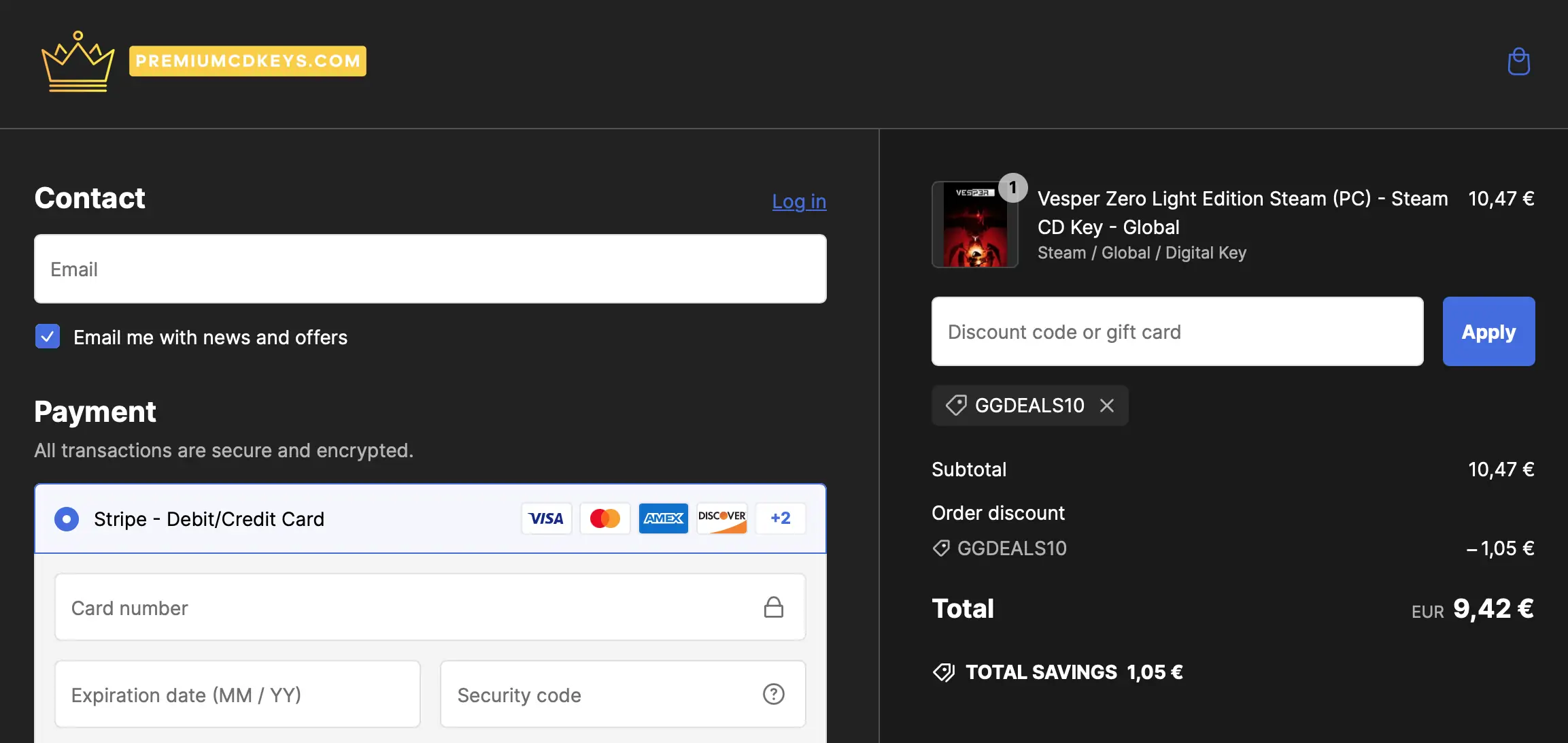
Task: Click the Discount code or gift card field
Action: (x=1176, y=331)
